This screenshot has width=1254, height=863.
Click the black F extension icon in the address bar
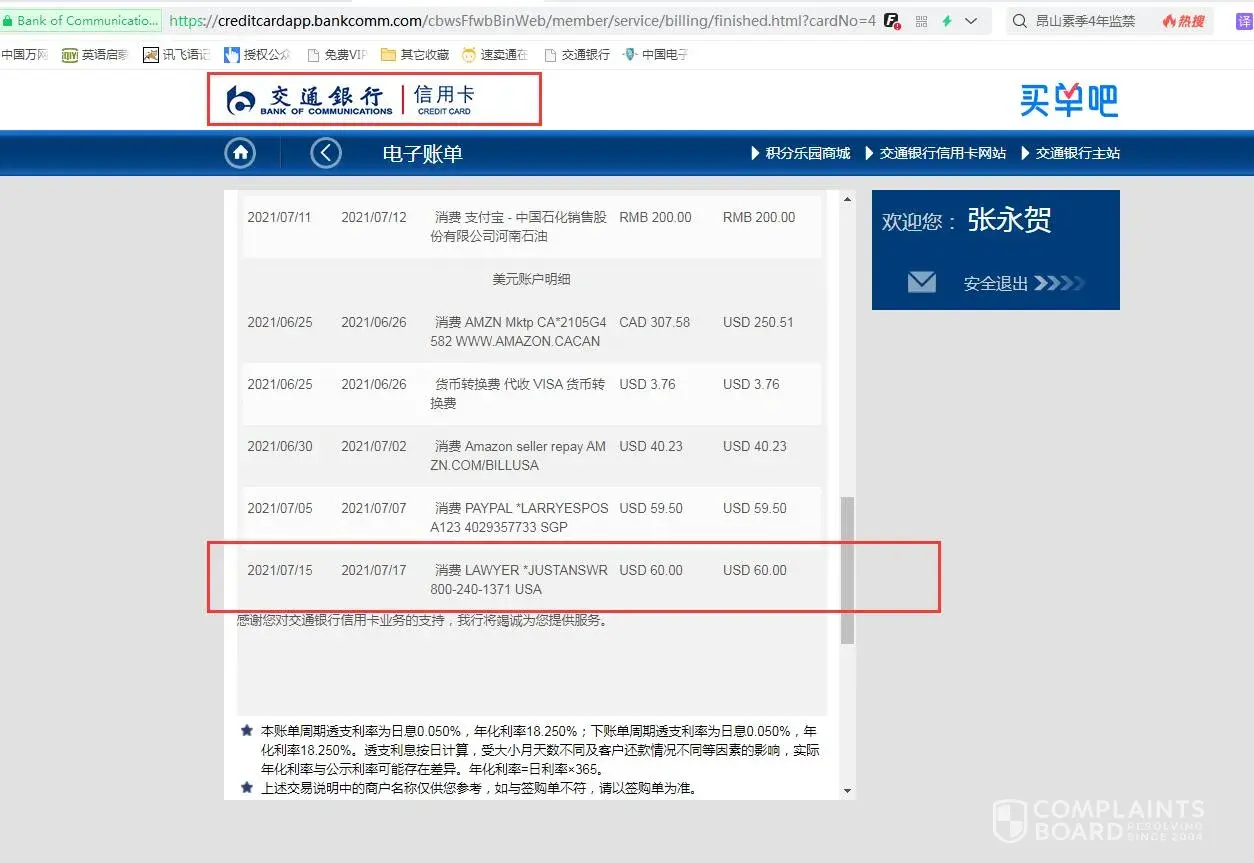pyautogui.click(x=892, y=21)
